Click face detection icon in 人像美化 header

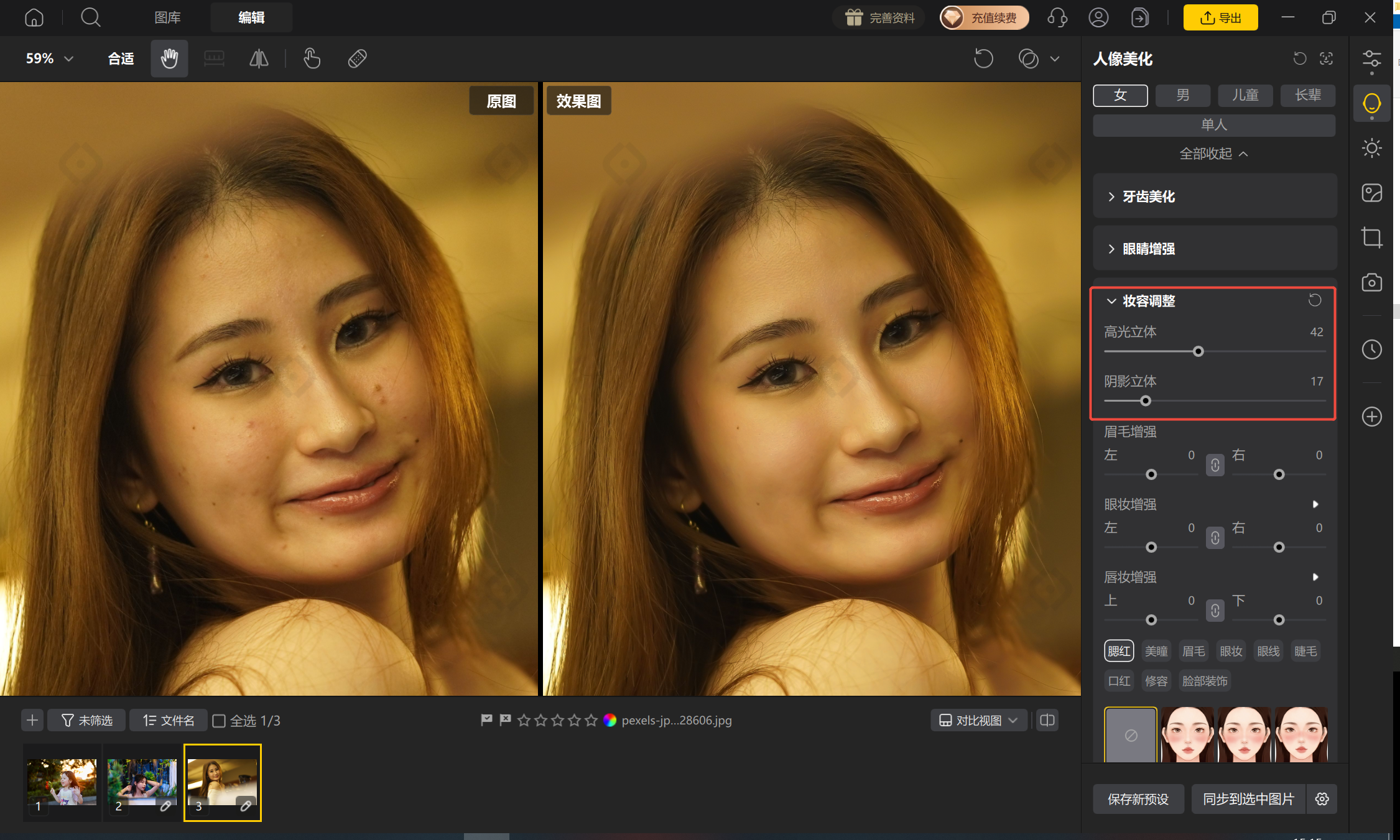point(1326,58)
